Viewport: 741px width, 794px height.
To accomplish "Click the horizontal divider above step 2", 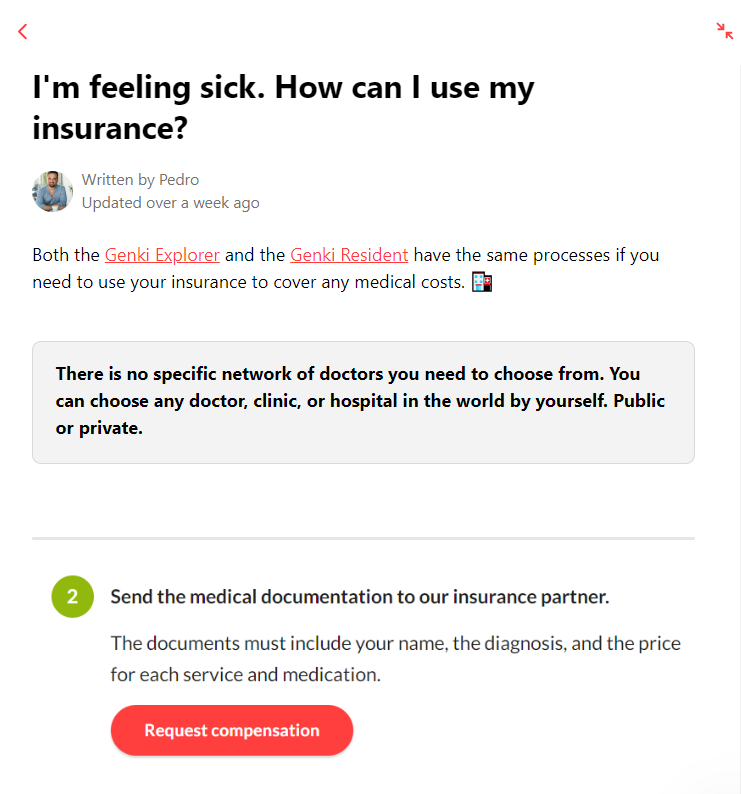I will pos(363,538).
